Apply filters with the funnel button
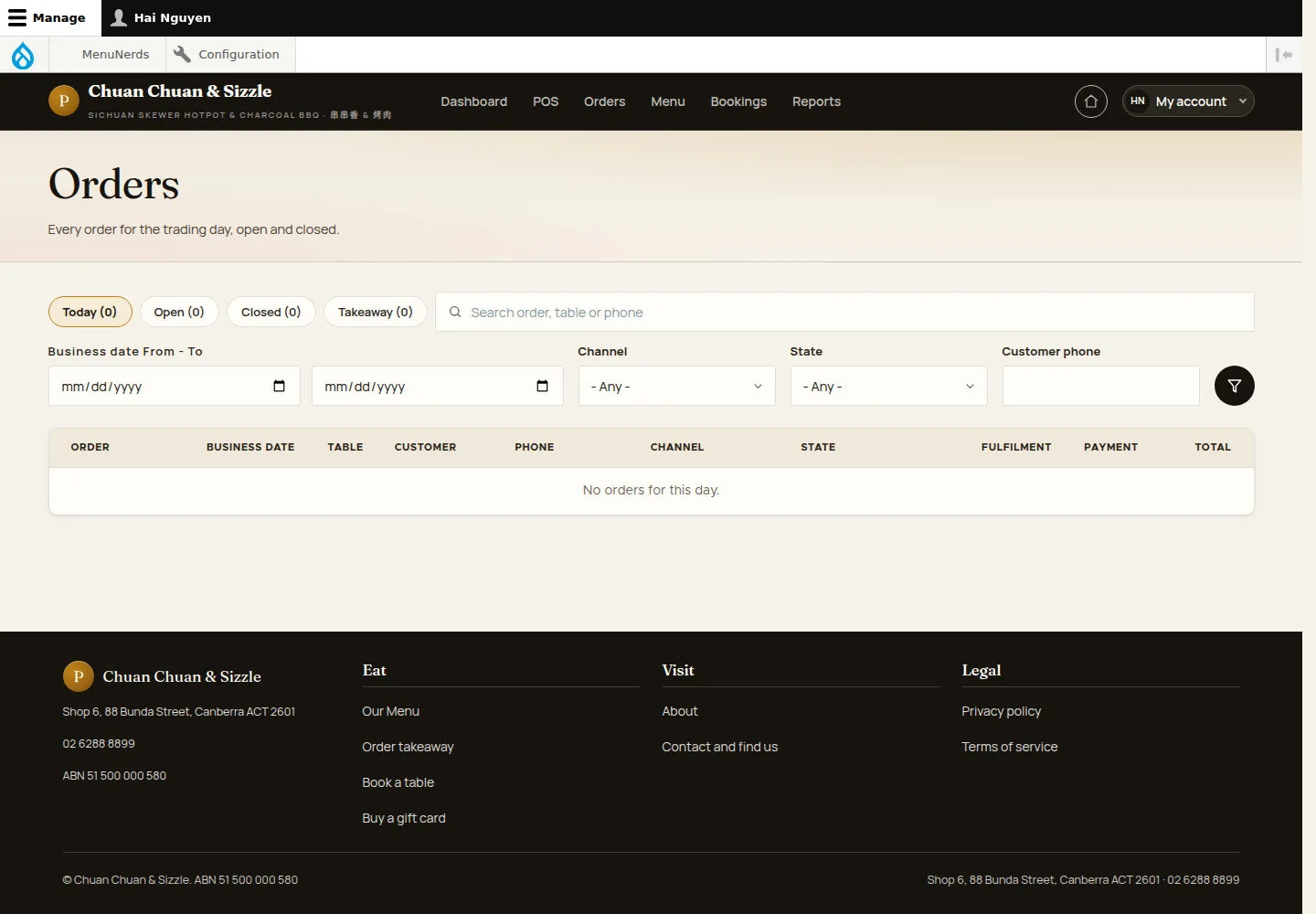 [1235, 386]
